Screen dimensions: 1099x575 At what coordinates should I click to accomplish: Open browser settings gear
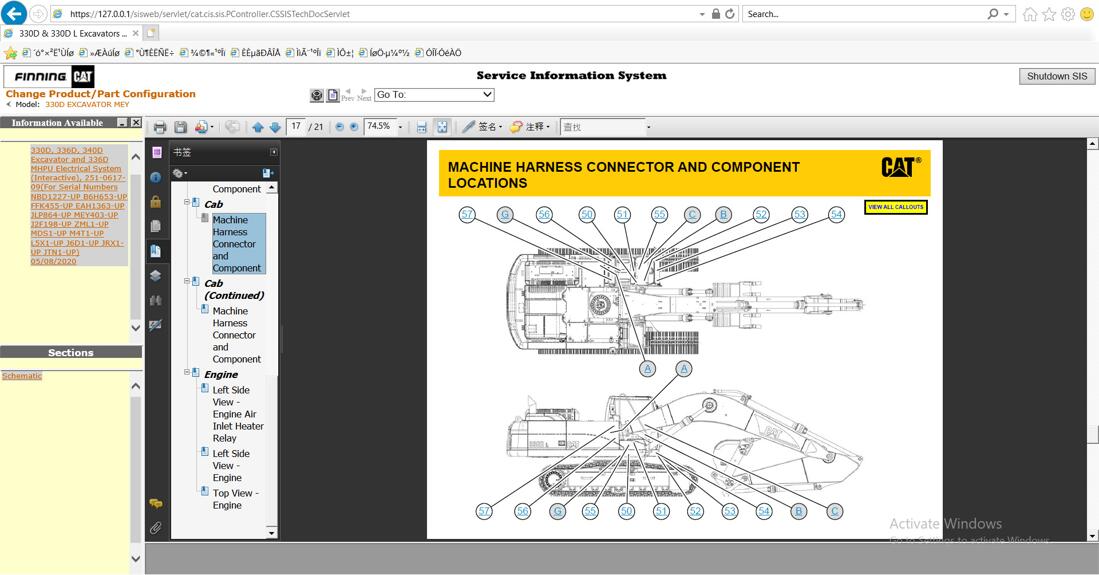[1067, 14]
